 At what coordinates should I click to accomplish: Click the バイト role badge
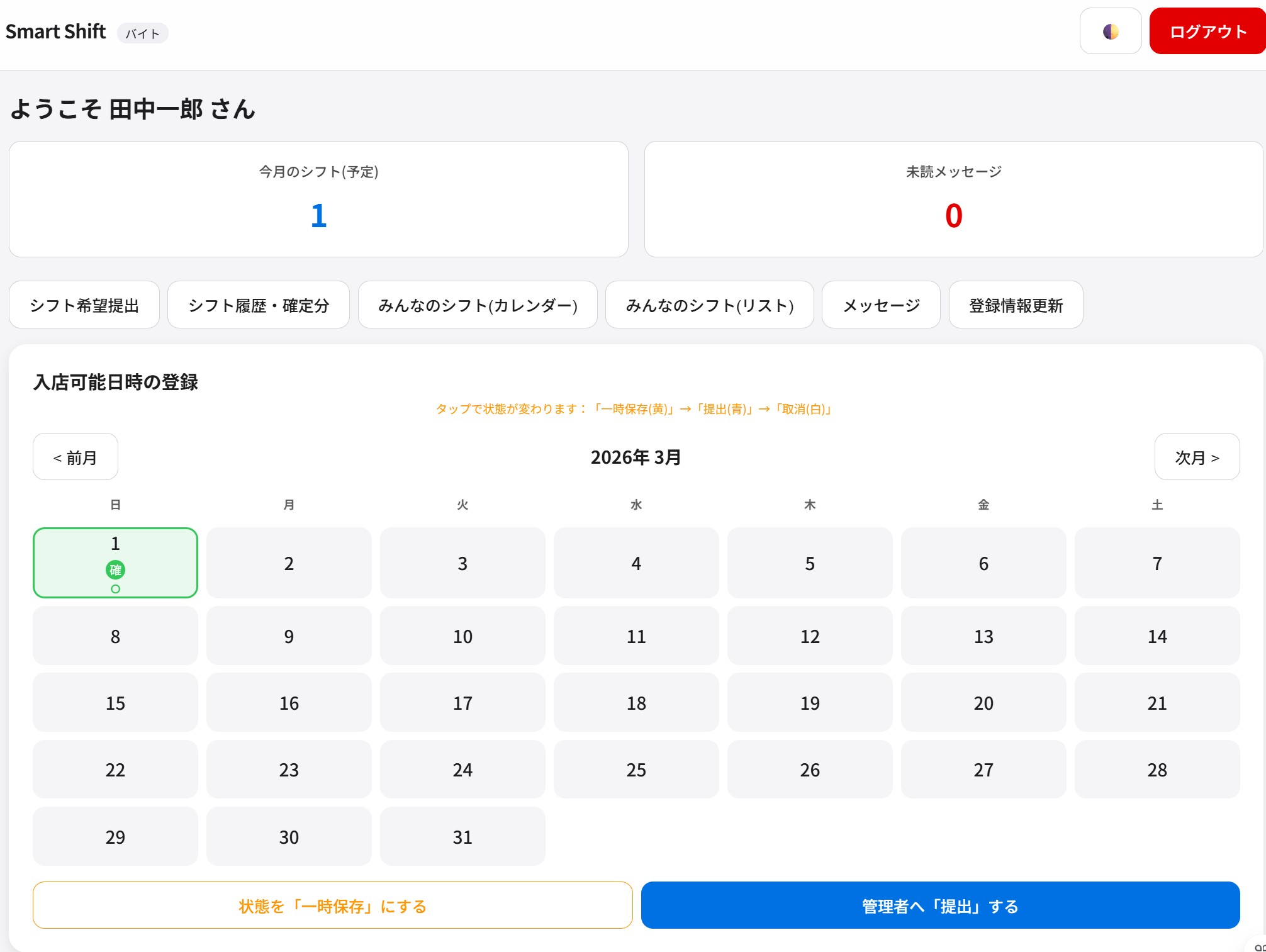click(142, 33)
